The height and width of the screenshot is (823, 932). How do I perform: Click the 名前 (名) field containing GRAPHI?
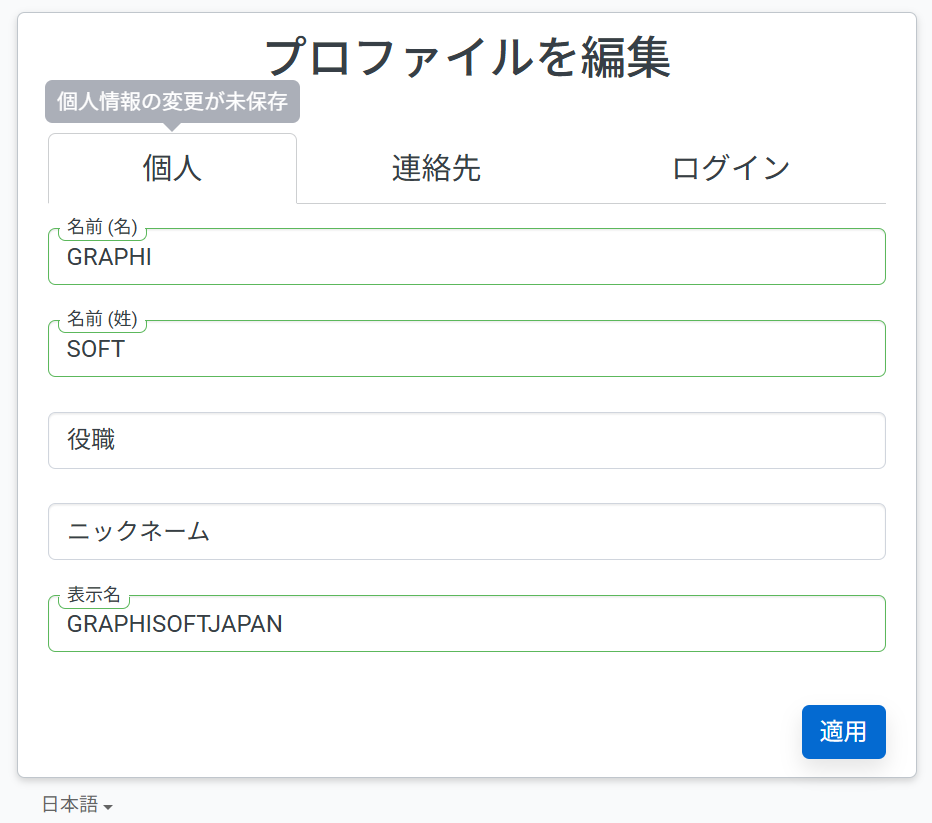click(x=467, y=257)
